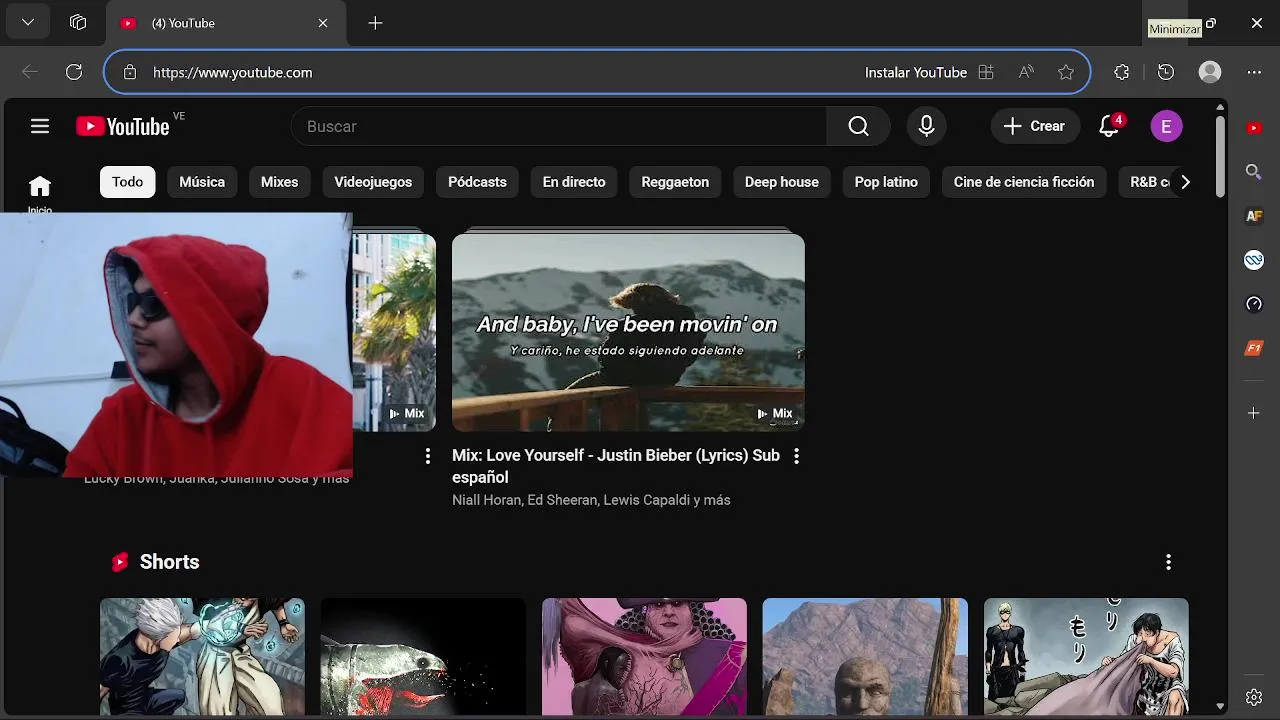
Task: Choose the Deep house chip
Action: point(782,182)
